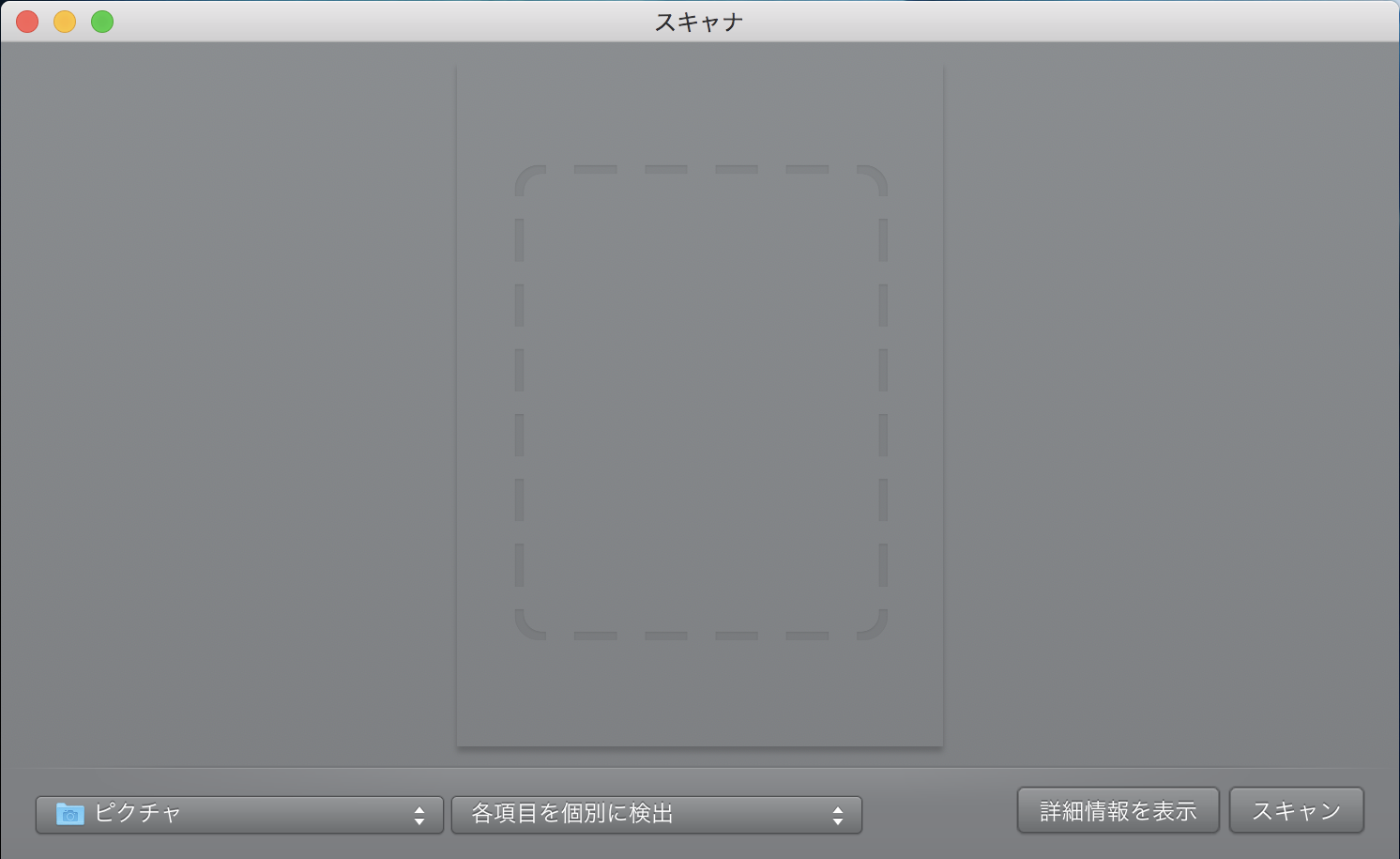Start scanning with the スキャン button
This screenshot has height=859, width=1400.
tap(1296, 810)
